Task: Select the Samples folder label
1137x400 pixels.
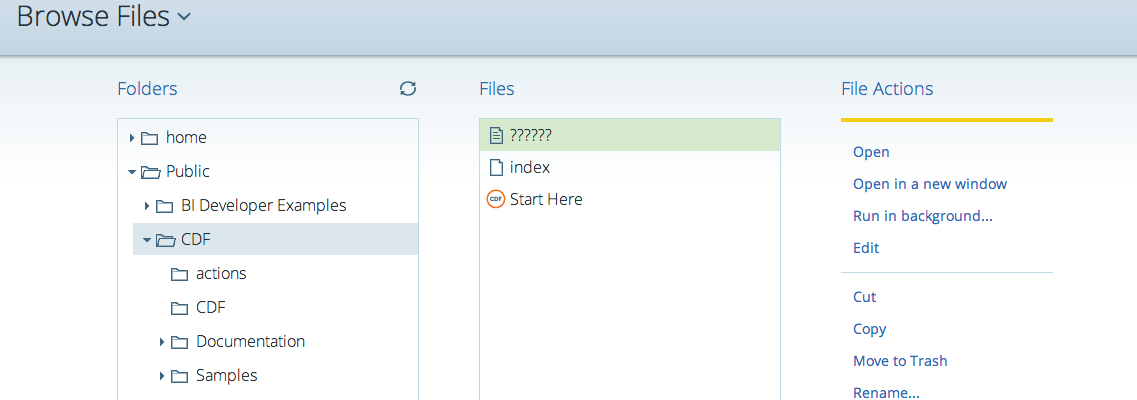Action: point(227,376)
